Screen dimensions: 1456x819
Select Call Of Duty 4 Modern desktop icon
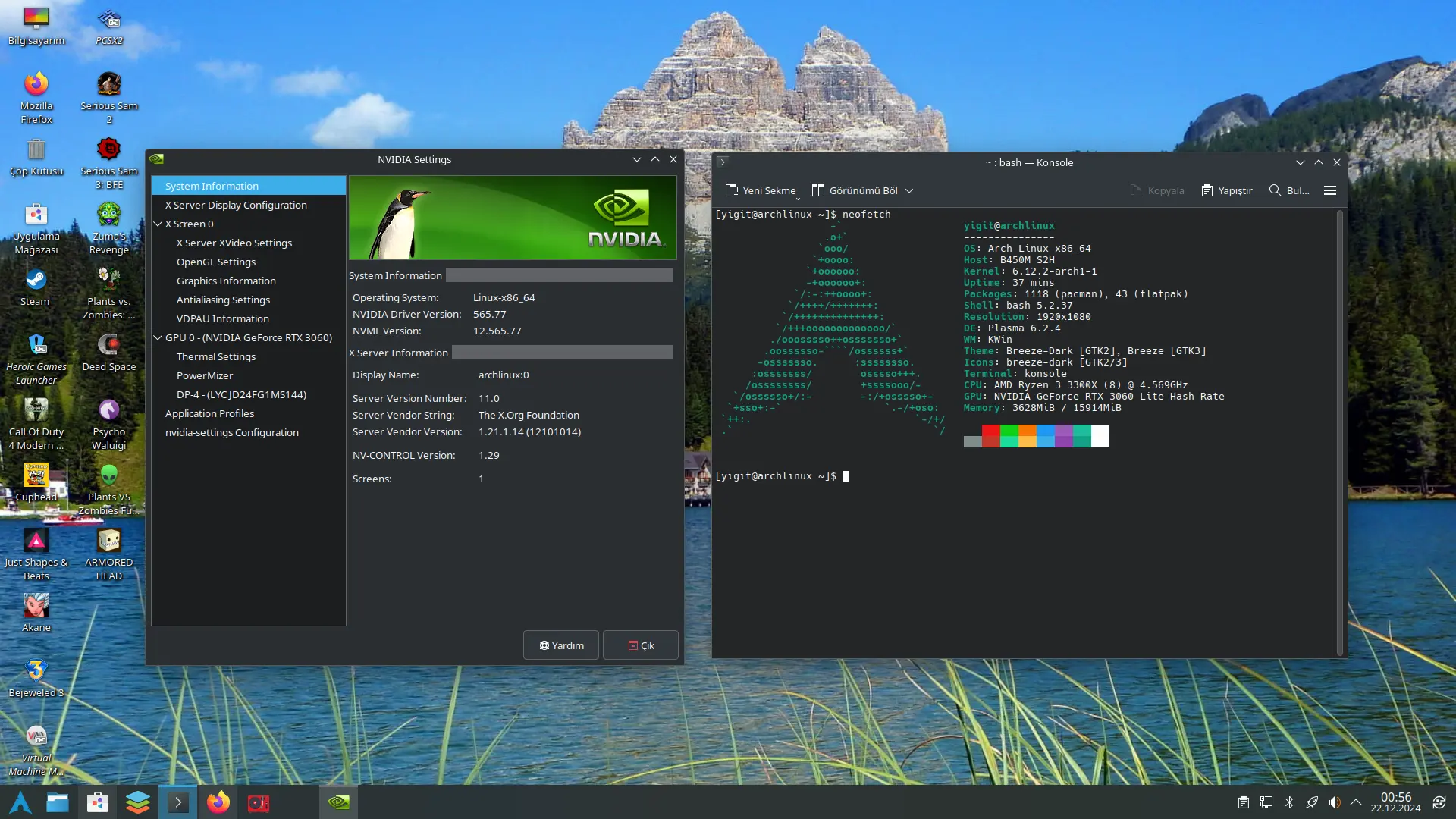[x=36, y=424]
